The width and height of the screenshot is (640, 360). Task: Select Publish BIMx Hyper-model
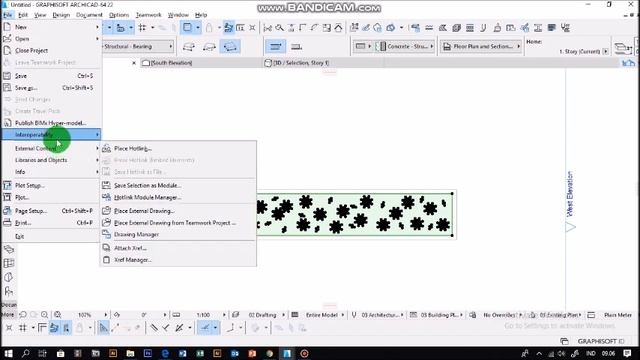(51, 123)
